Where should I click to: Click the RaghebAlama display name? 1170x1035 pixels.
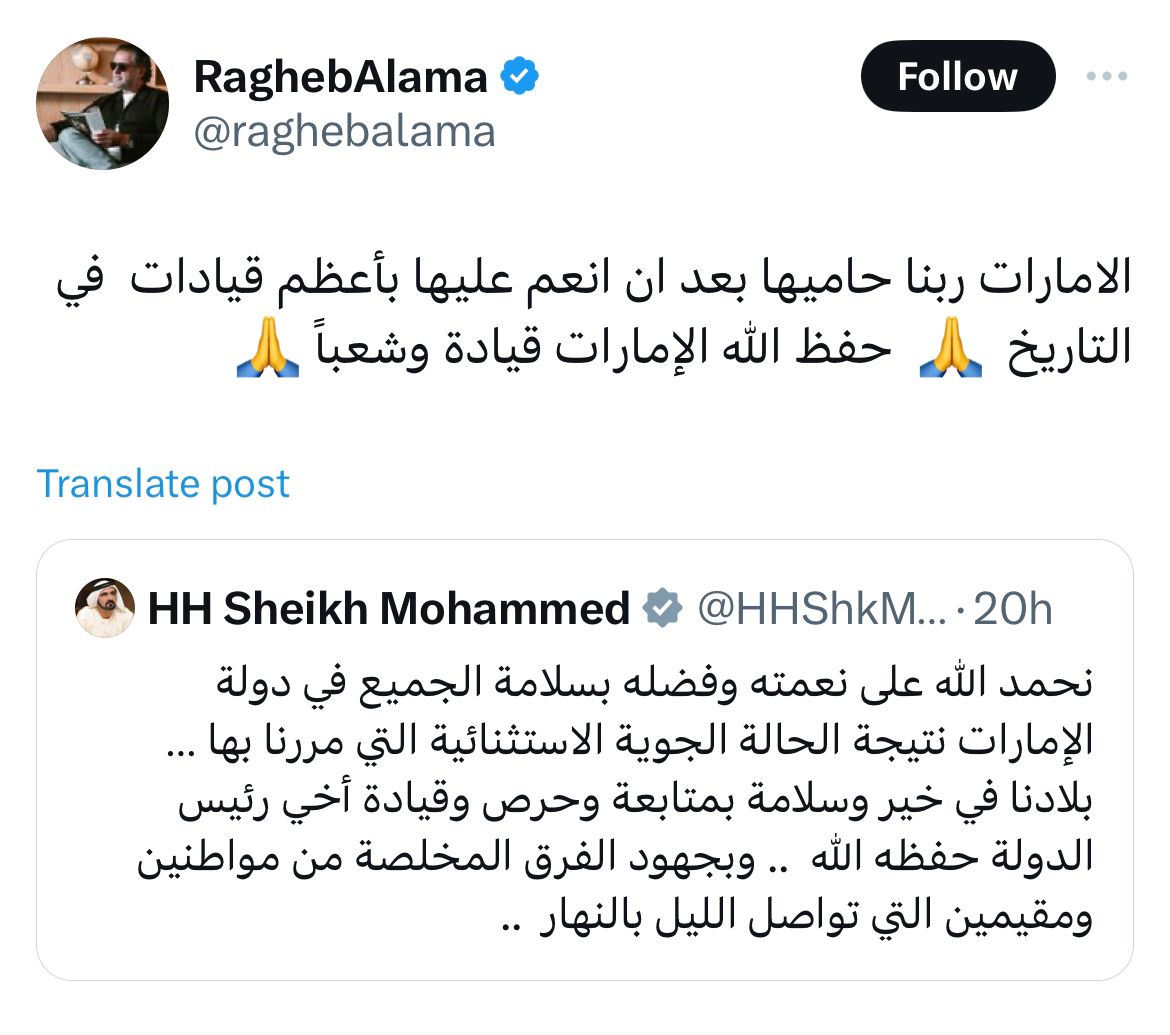[341, 78]
